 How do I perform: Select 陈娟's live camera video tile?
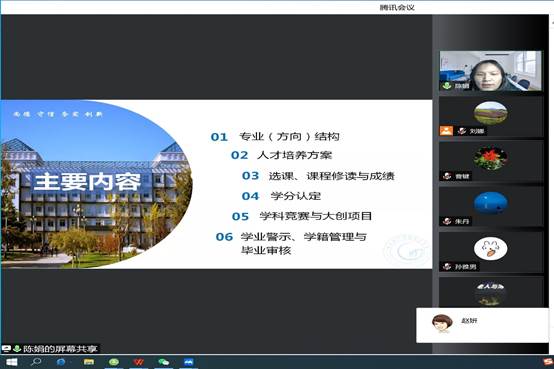point(490,71)
